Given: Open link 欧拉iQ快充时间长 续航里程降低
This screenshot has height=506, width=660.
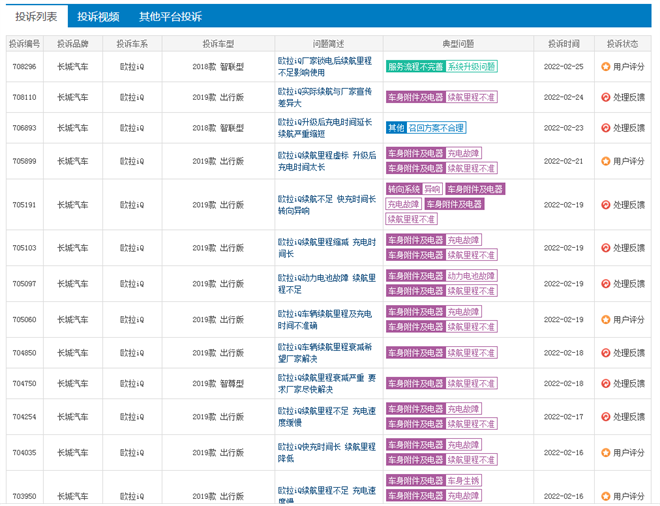Looking at the screenshot, I should point(327,453).
